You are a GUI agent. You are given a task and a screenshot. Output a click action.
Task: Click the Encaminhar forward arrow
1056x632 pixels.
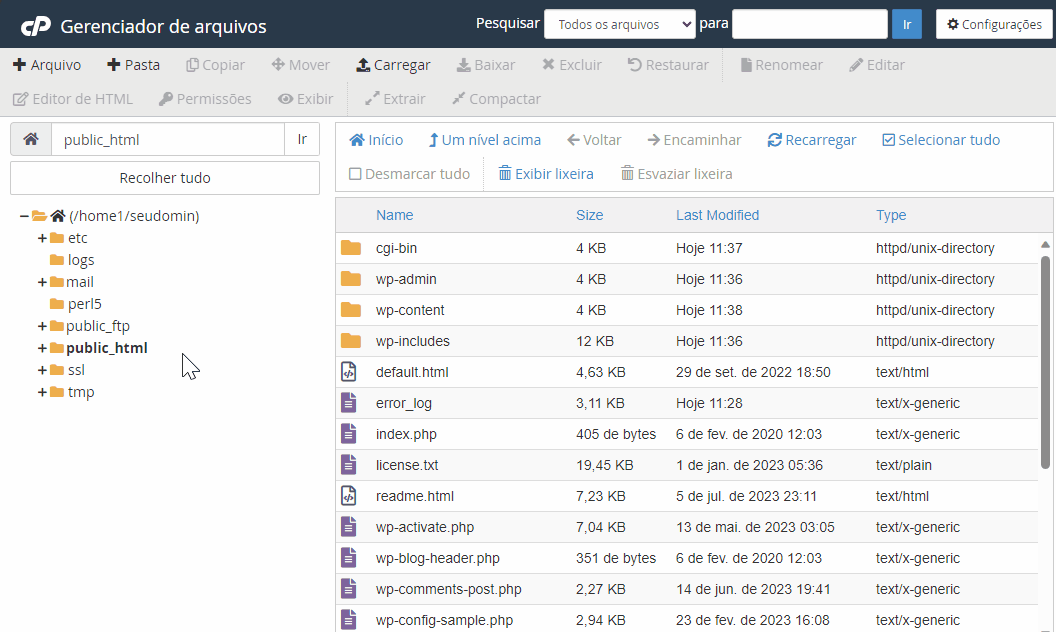tap(694, 140)
